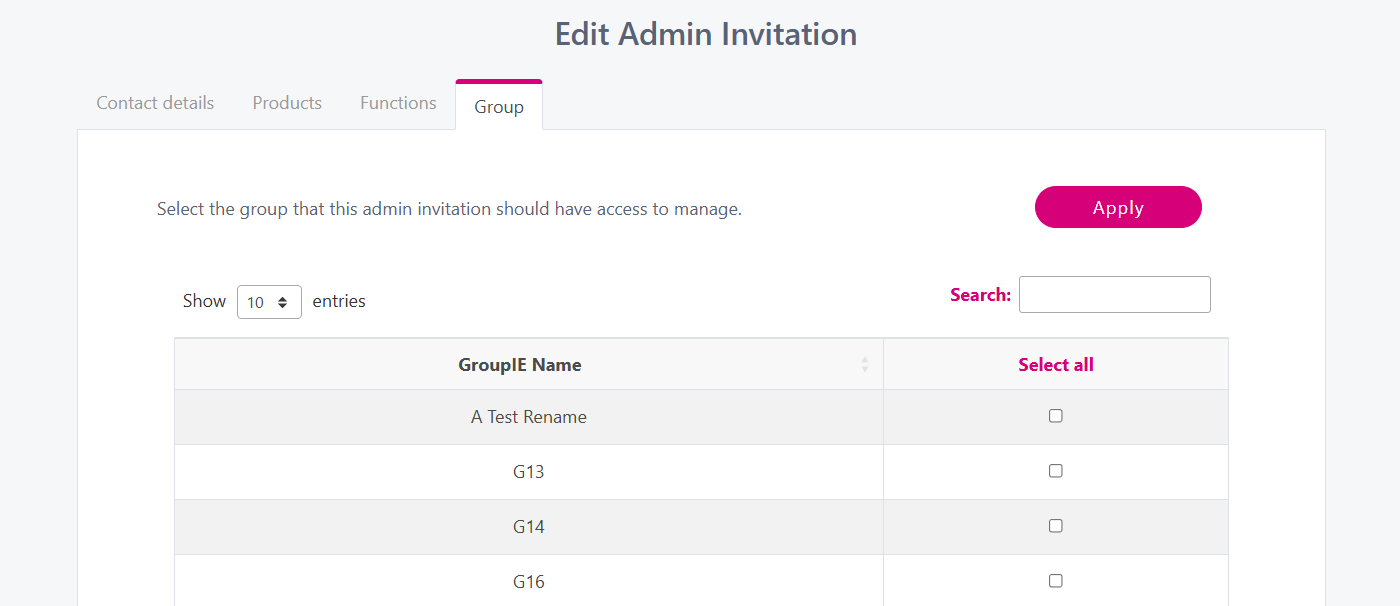This screenshot has width=1400, height=606.
Task: Click the G16 group name cell
Action: (529, 582)
